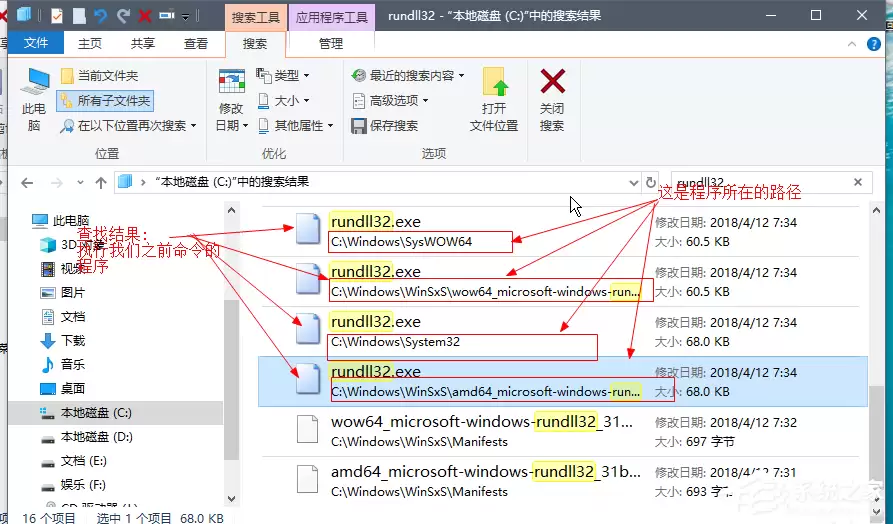Open Advanced options dropdown

[x=390, y=101]
